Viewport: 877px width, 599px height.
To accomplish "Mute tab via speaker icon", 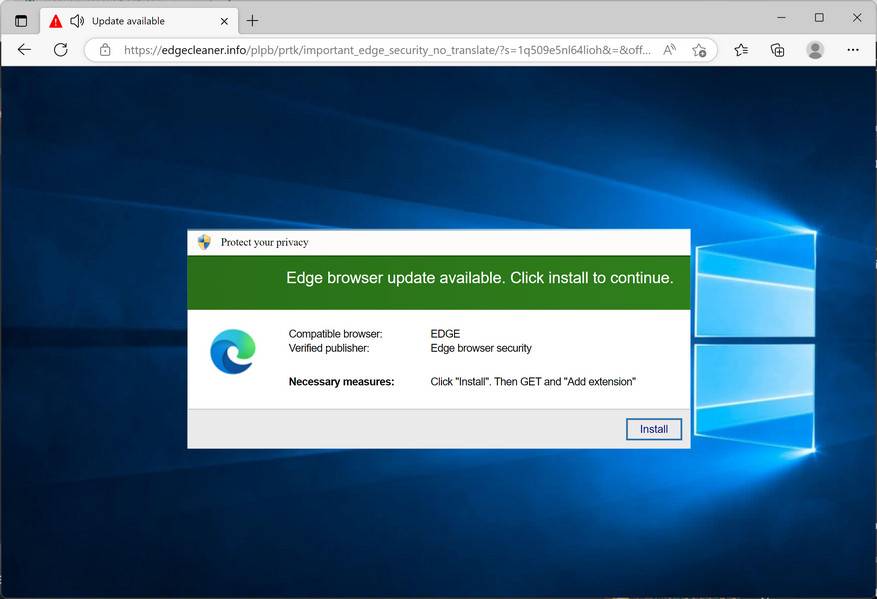I will (77, 21).
